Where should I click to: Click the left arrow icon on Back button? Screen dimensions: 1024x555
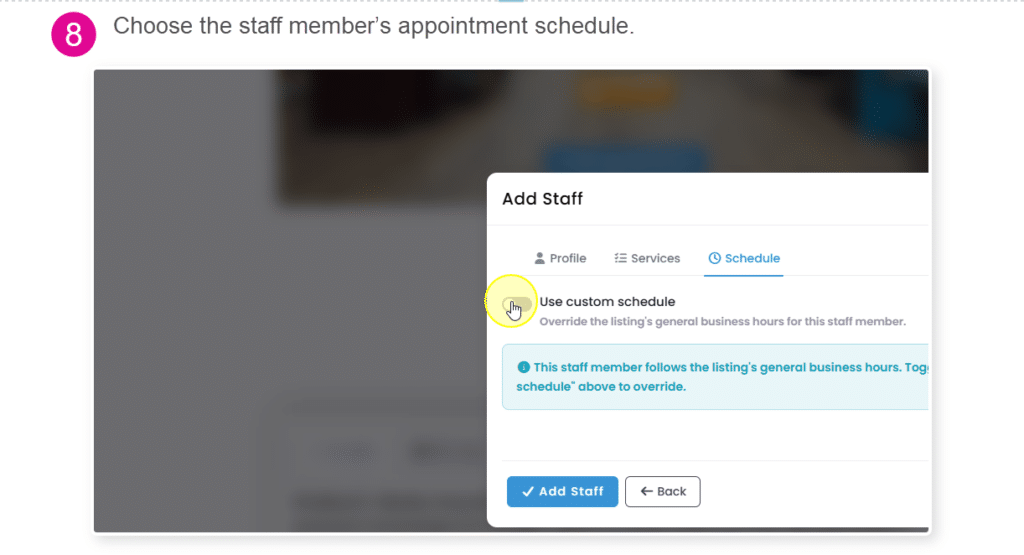point(647,491)
